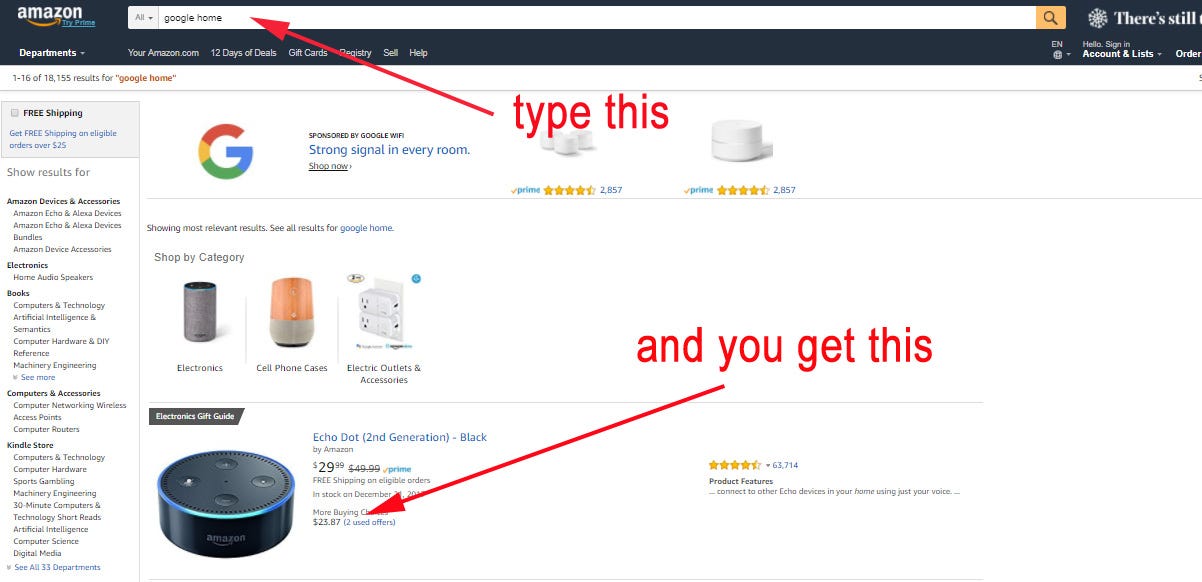Open the Amazon logo home link
The height and width of the screenshot is (582, 1202).
(49, 16)
